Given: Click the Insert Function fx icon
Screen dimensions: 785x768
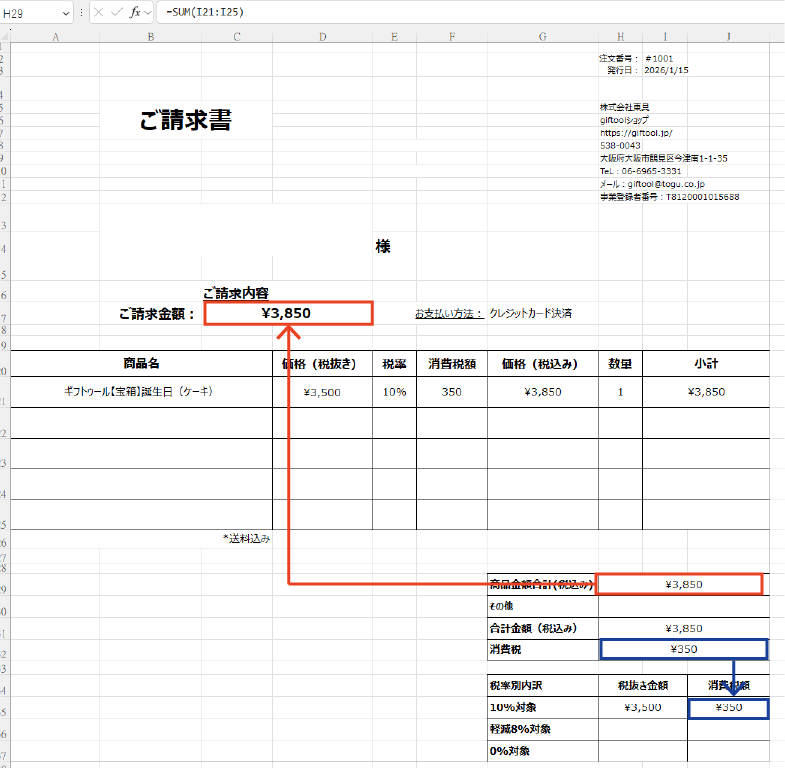Looking at the screenshot, I should point(134,12).
